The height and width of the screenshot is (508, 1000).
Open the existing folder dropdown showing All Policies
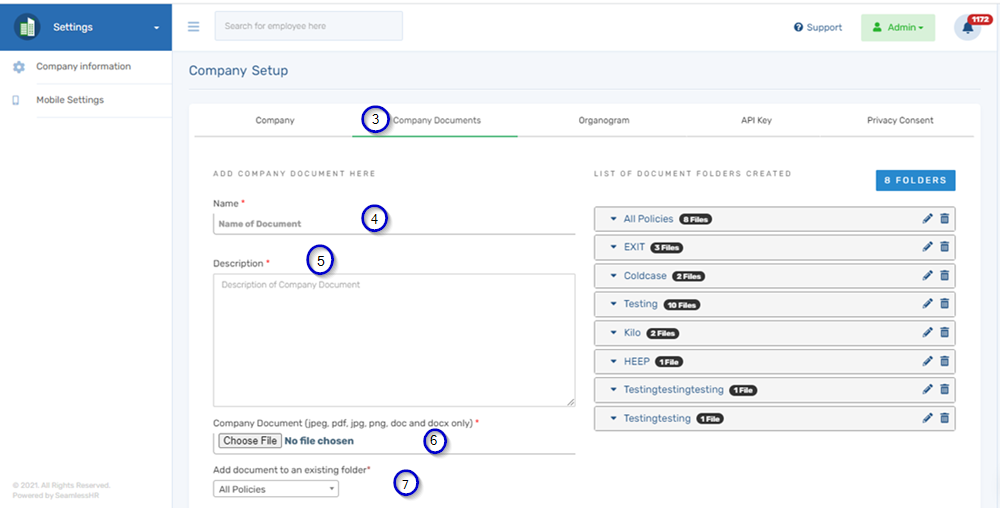276,489
